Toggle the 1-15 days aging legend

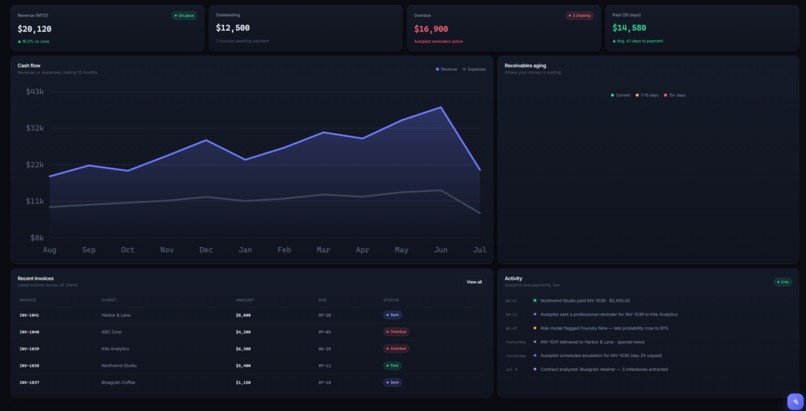pyautogui.click(x=647, y=95)
